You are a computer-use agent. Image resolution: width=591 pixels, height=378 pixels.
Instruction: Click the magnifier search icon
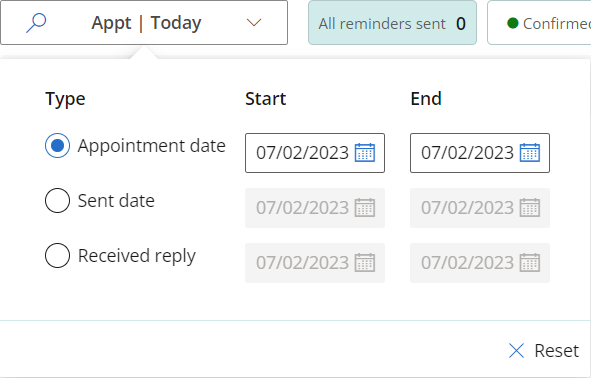click(36, 23)
